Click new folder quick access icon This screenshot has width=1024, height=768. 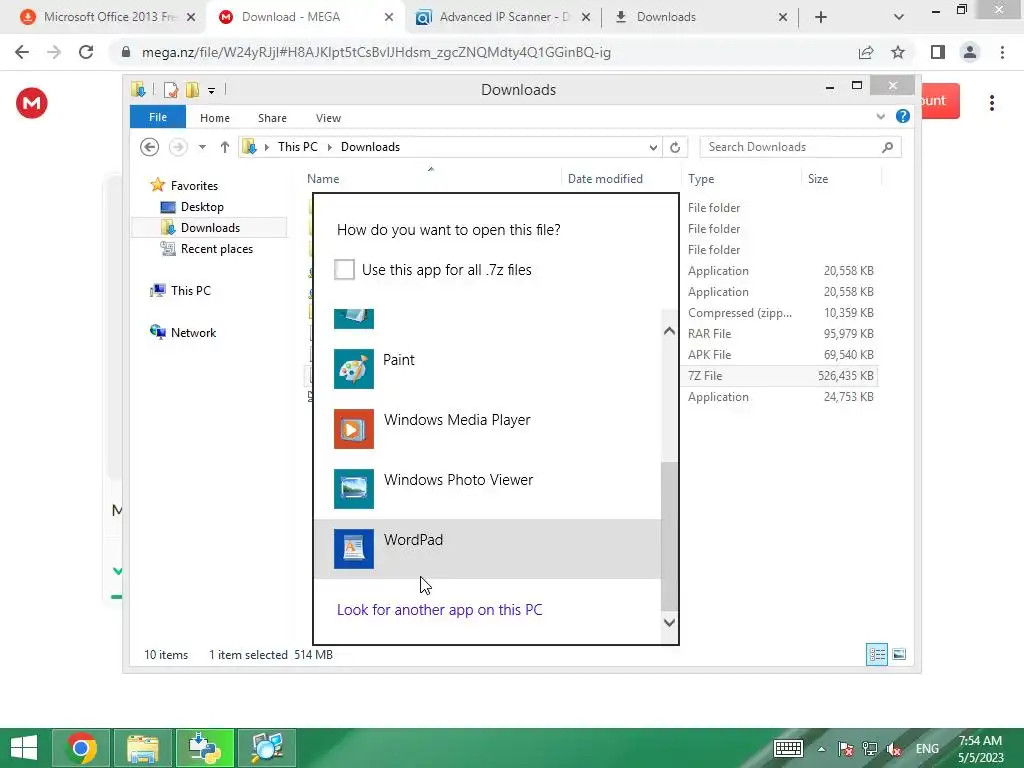[192, 89]
